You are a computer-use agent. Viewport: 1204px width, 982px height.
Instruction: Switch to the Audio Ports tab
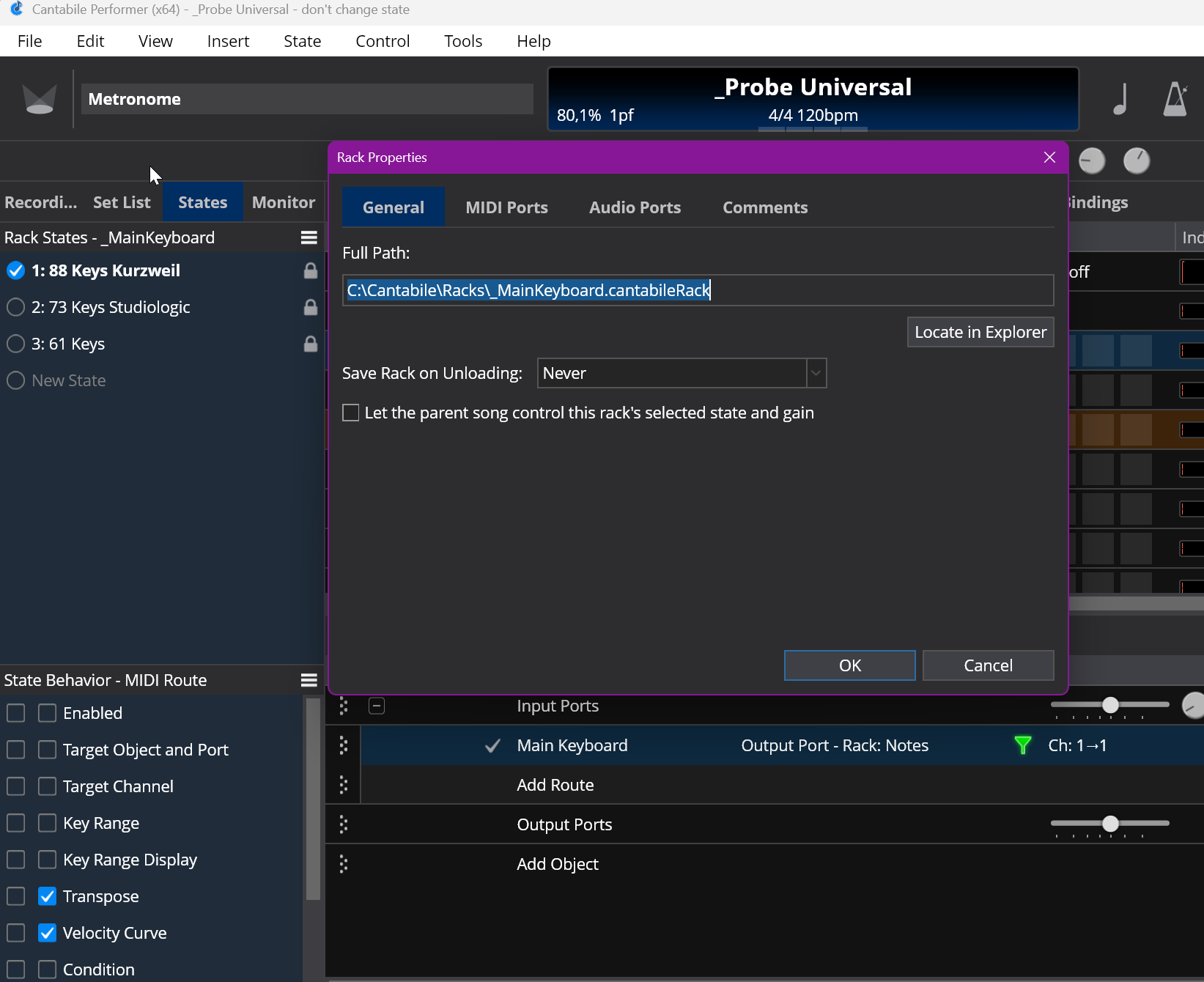[635, 207]
